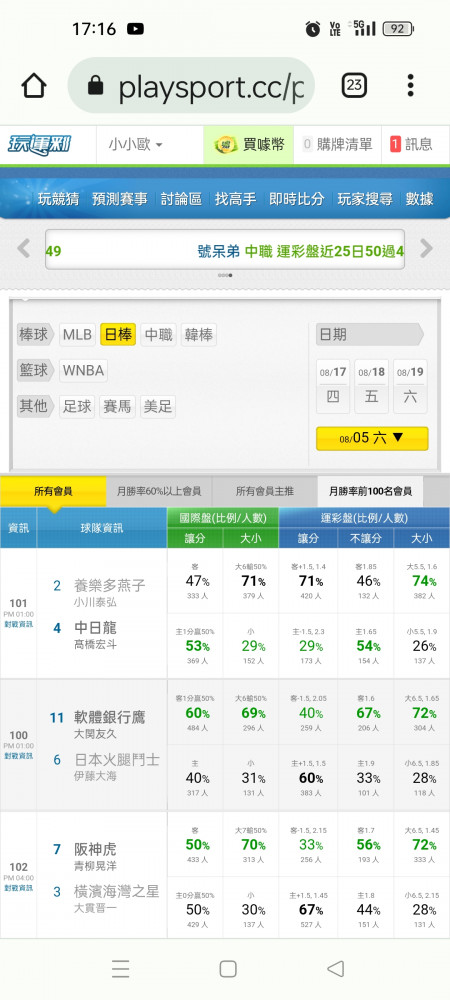Open 對戰資訊 for game 101
450x1000 pixels.
pos(18,624)
